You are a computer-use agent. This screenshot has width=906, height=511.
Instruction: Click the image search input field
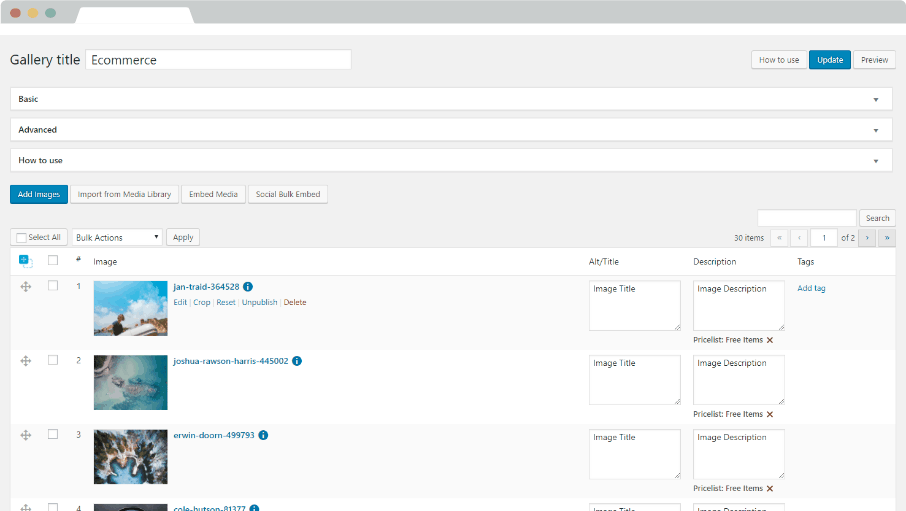click(807, 219)
